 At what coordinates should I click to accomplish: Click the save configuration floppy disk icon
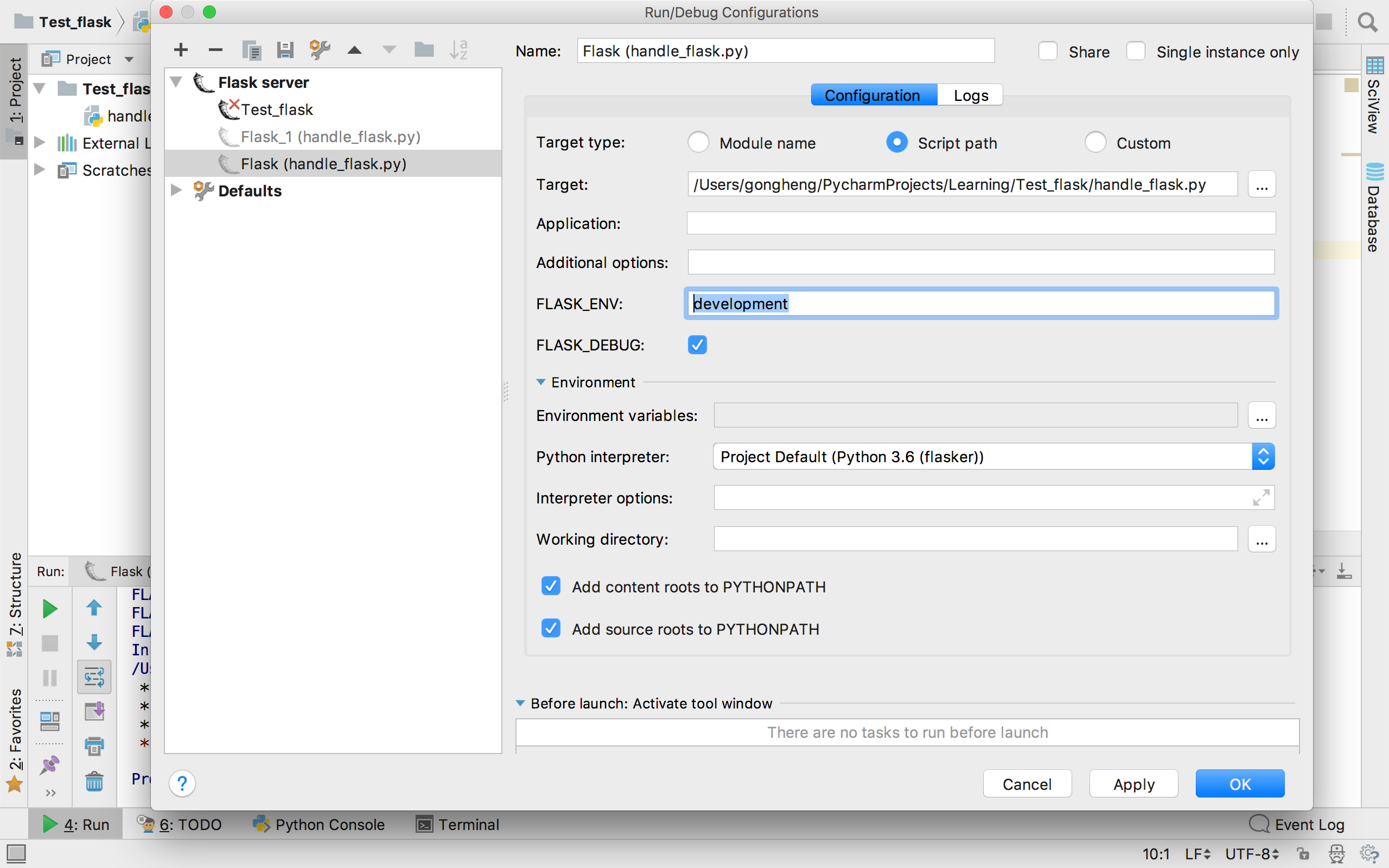coord(285,50)
